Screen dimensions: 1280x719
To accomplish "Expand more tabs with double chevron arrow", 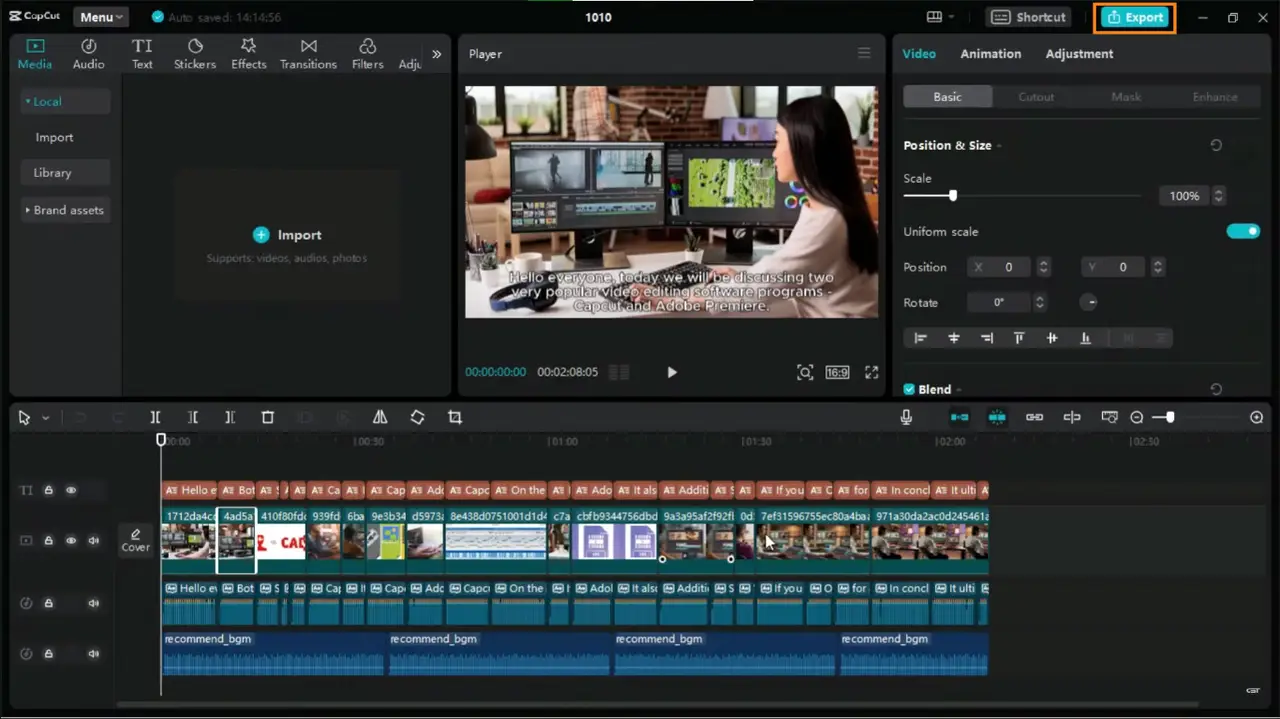I will (436, 54).
